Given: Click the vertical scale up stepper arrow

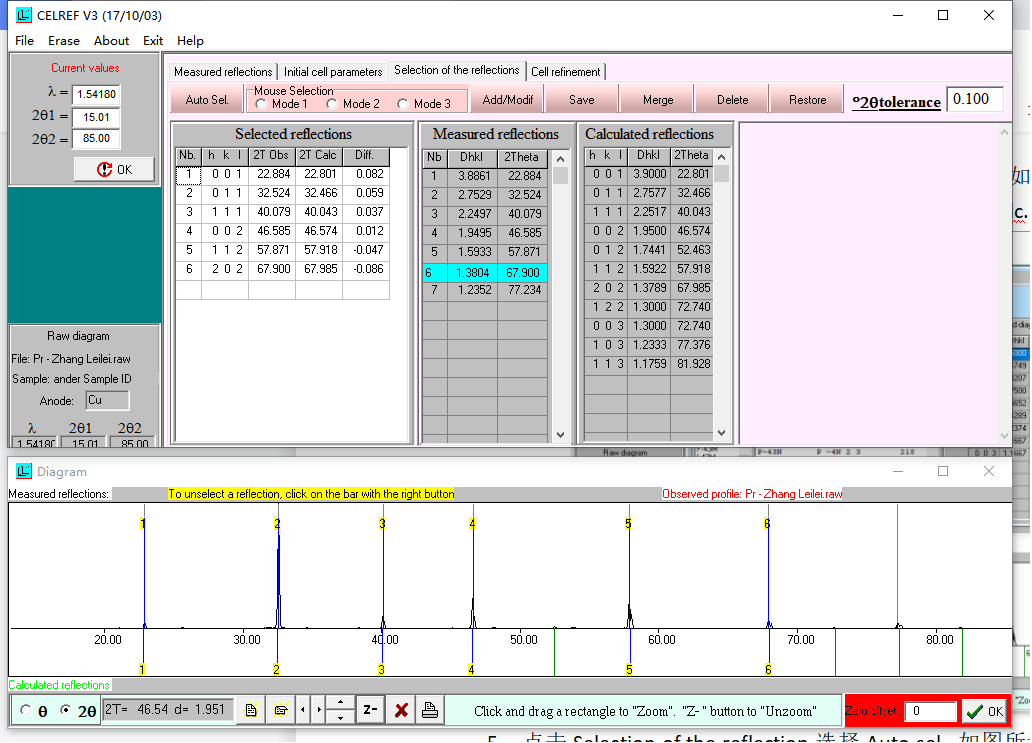Looking at the screenshot, I should click(x=341, y=703).
